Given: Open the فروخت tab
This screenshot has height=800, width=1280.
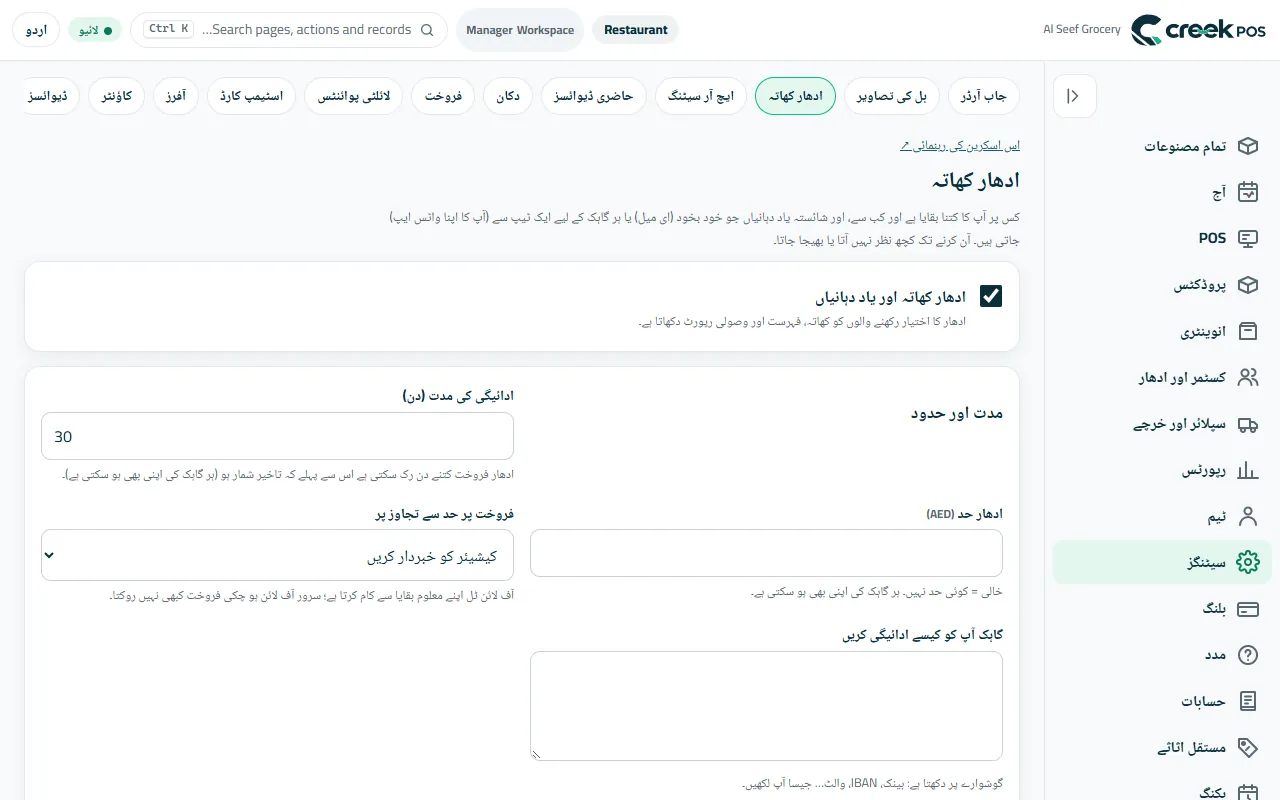Looking at the screenshot, I should point(443,96).
